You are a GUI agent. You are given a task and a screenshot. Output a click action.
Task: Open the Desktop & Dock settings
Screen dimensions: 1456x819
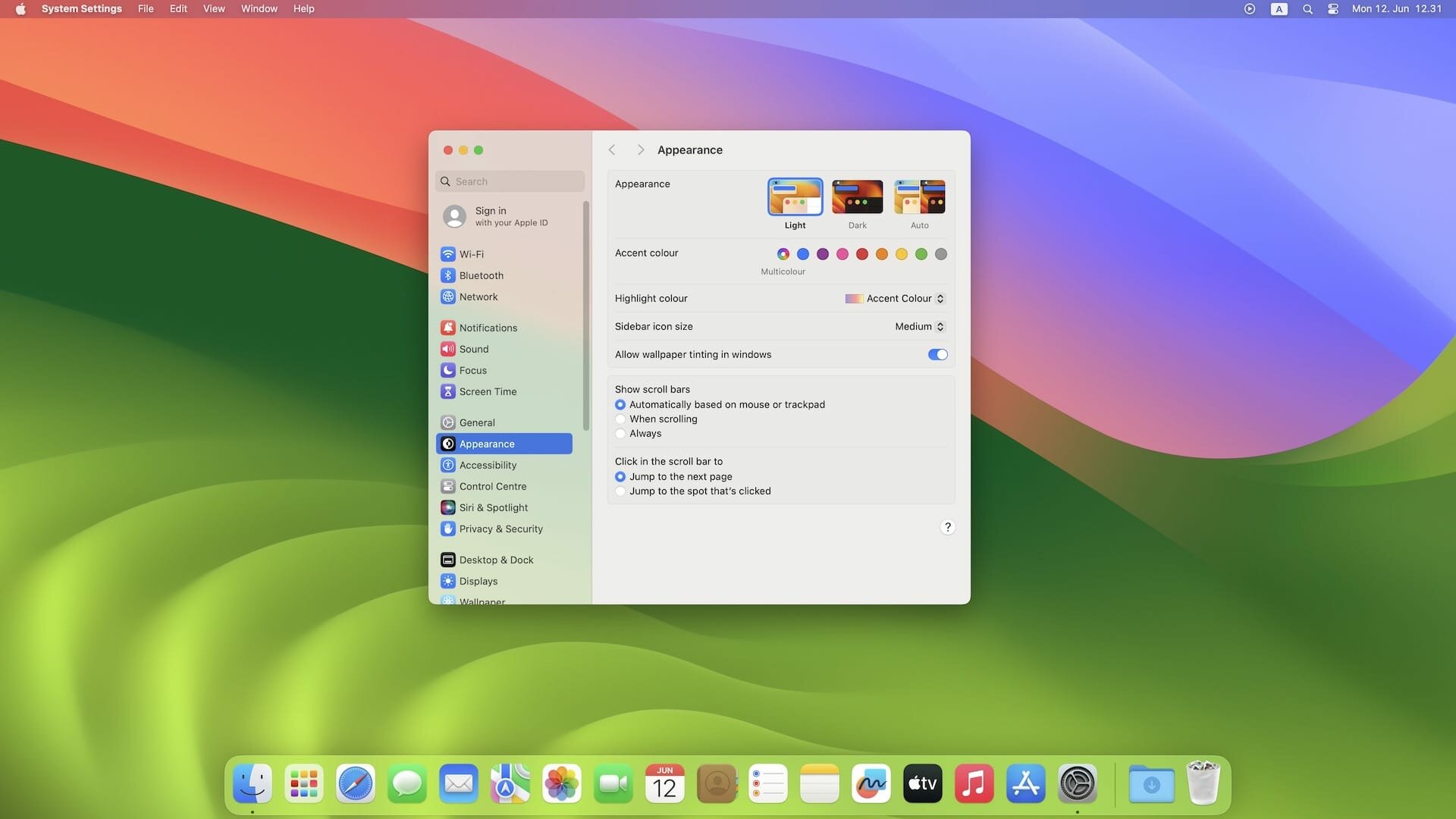pos(495,560)
